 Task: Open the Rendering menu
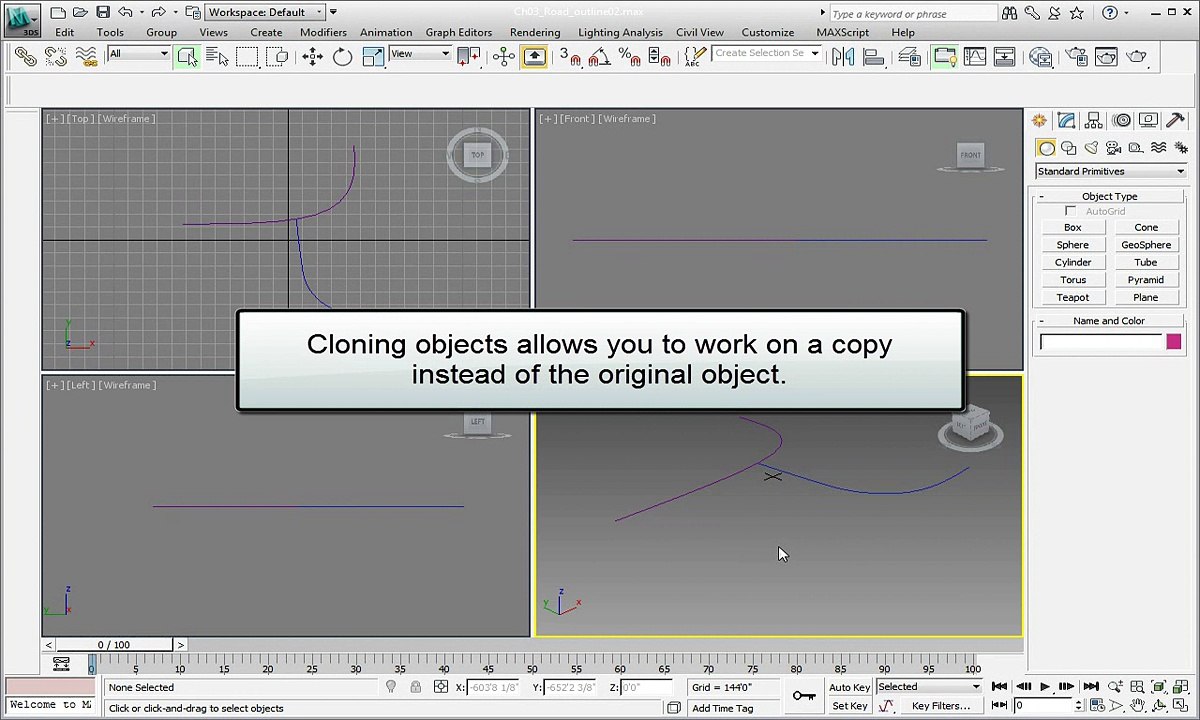pyautogui.click(x=535, y=32)
